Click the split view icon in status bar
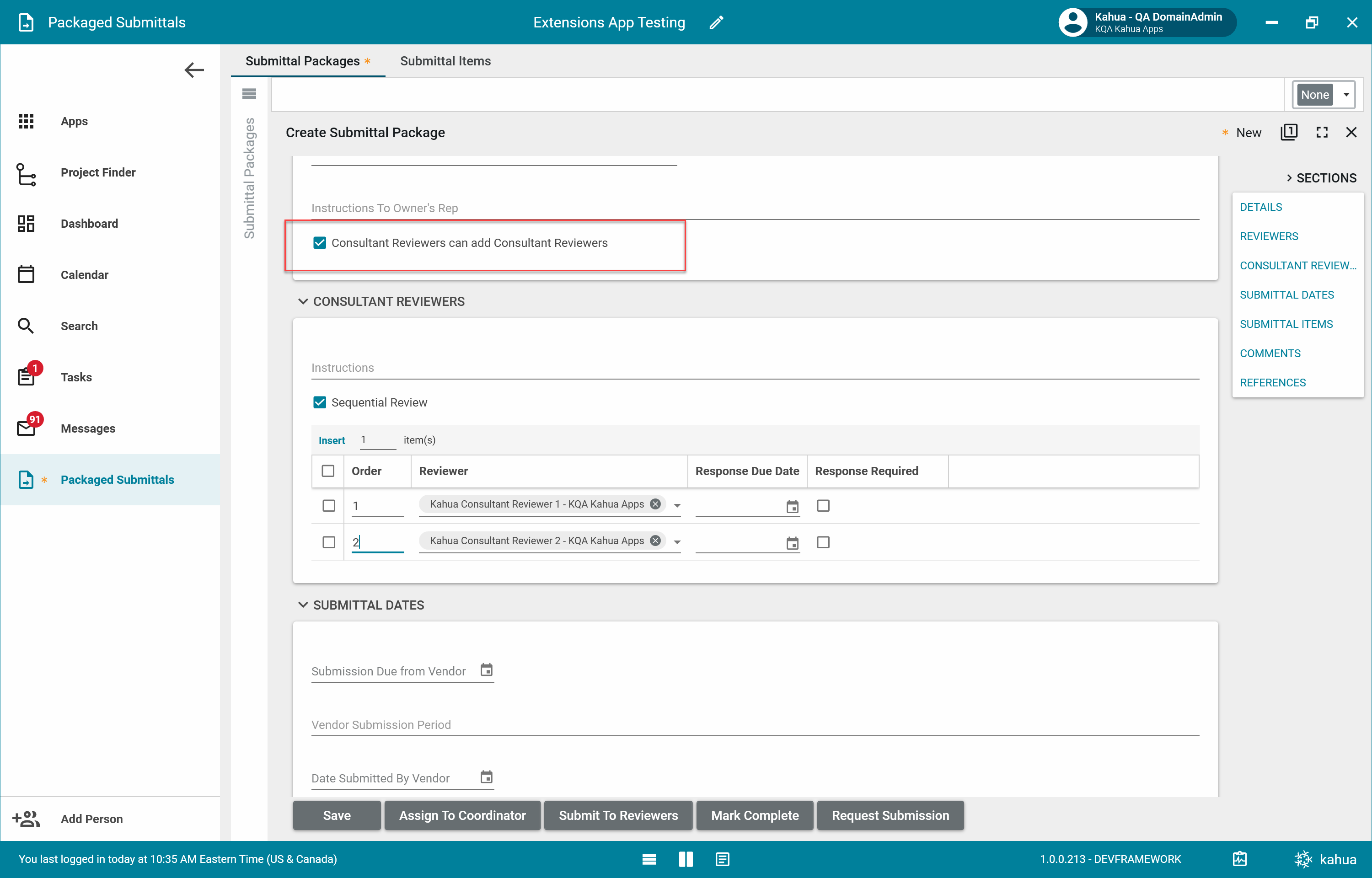Viewport: 1372px width, 878px height. point(686,859)
